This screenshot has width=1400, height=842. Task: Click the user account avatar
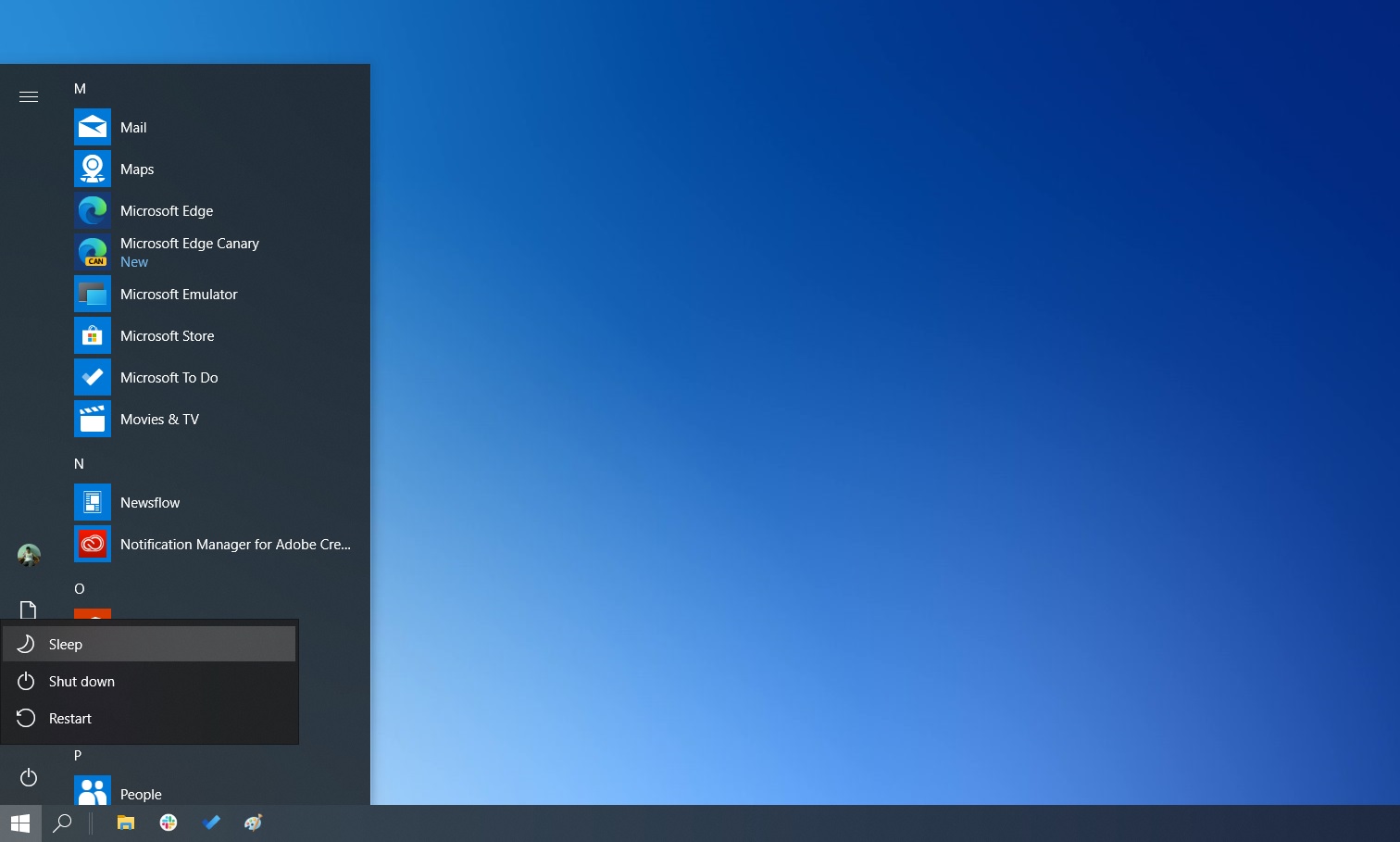tap(29, 555)
